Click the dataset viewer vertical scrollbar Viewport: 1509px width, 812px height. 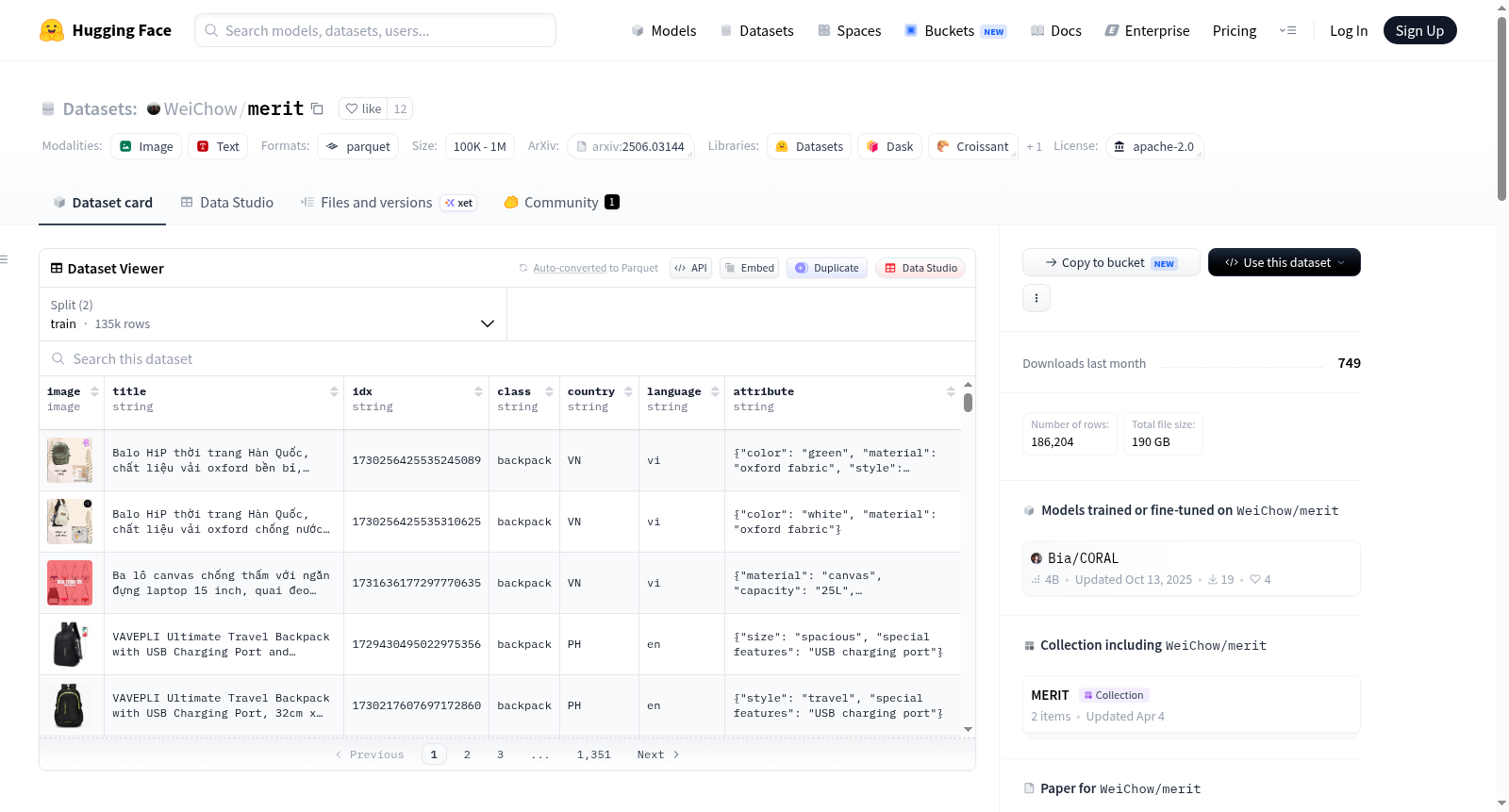coord(968,403)
